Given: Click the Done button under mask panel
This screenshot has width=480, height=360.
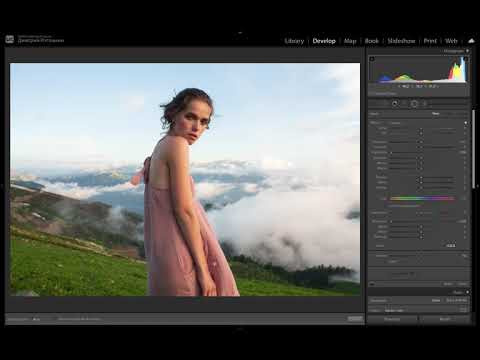Looking at the screenshot, I should tap(448, 284).
